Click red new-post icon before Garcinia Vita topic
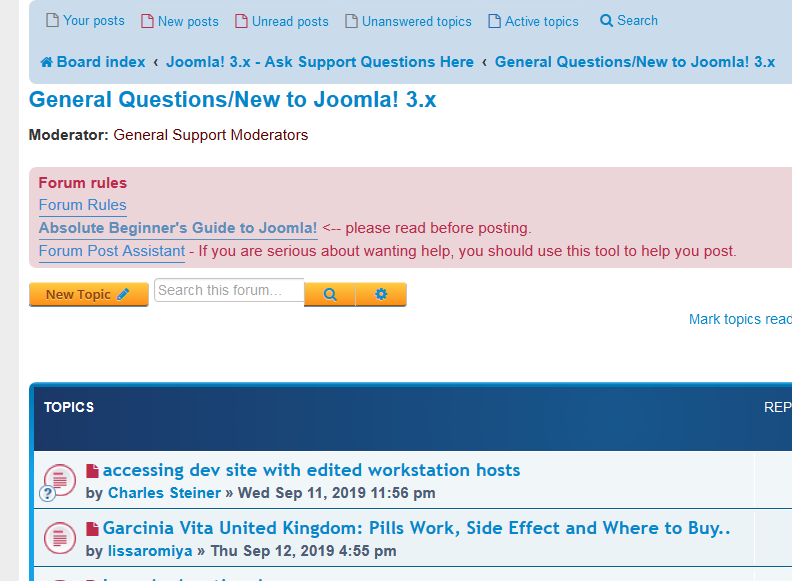Screen dimensions: 792x581 click(92, 529)
